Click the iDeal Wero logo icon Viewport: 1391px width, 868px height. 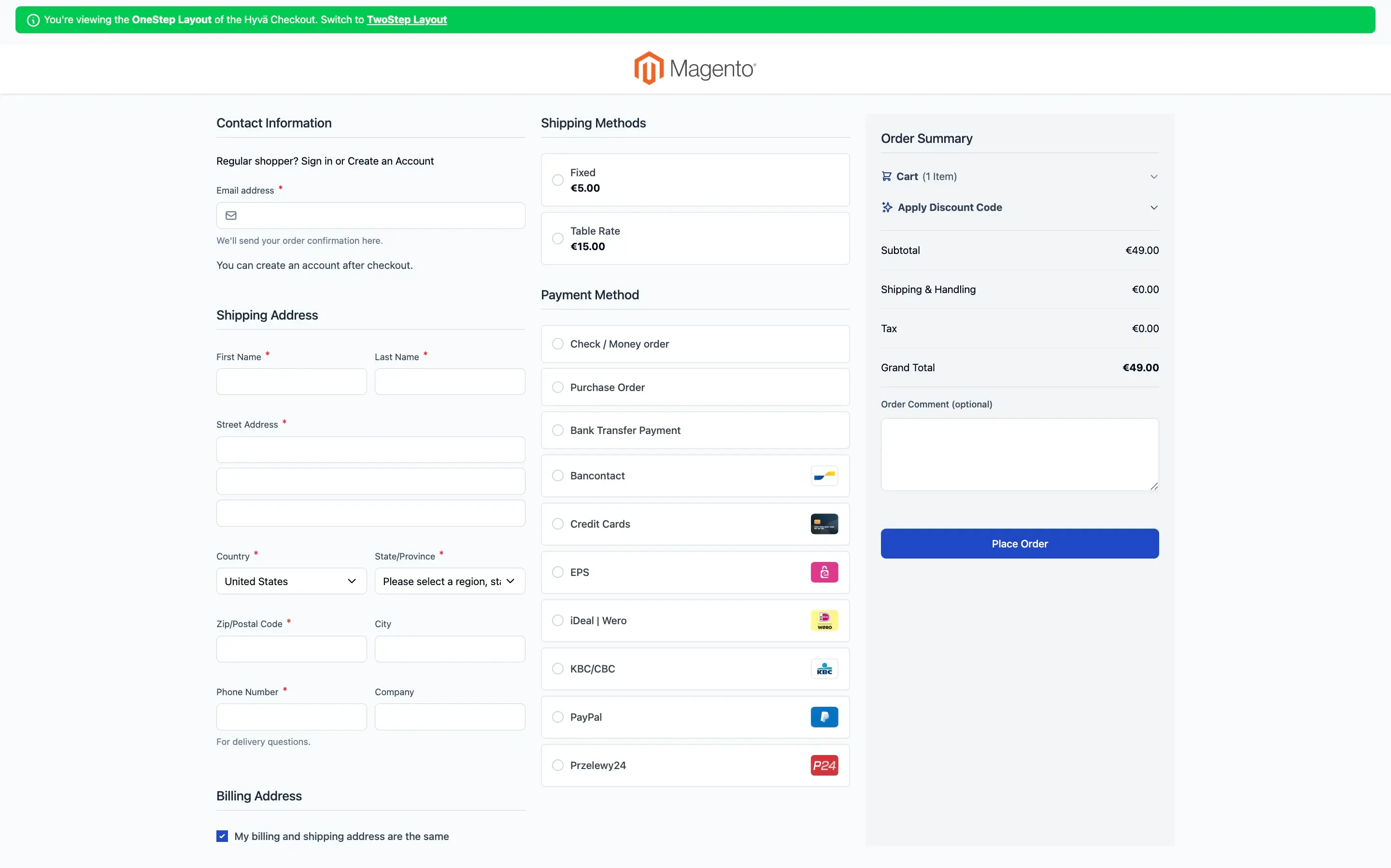click(x=823, y=620)
